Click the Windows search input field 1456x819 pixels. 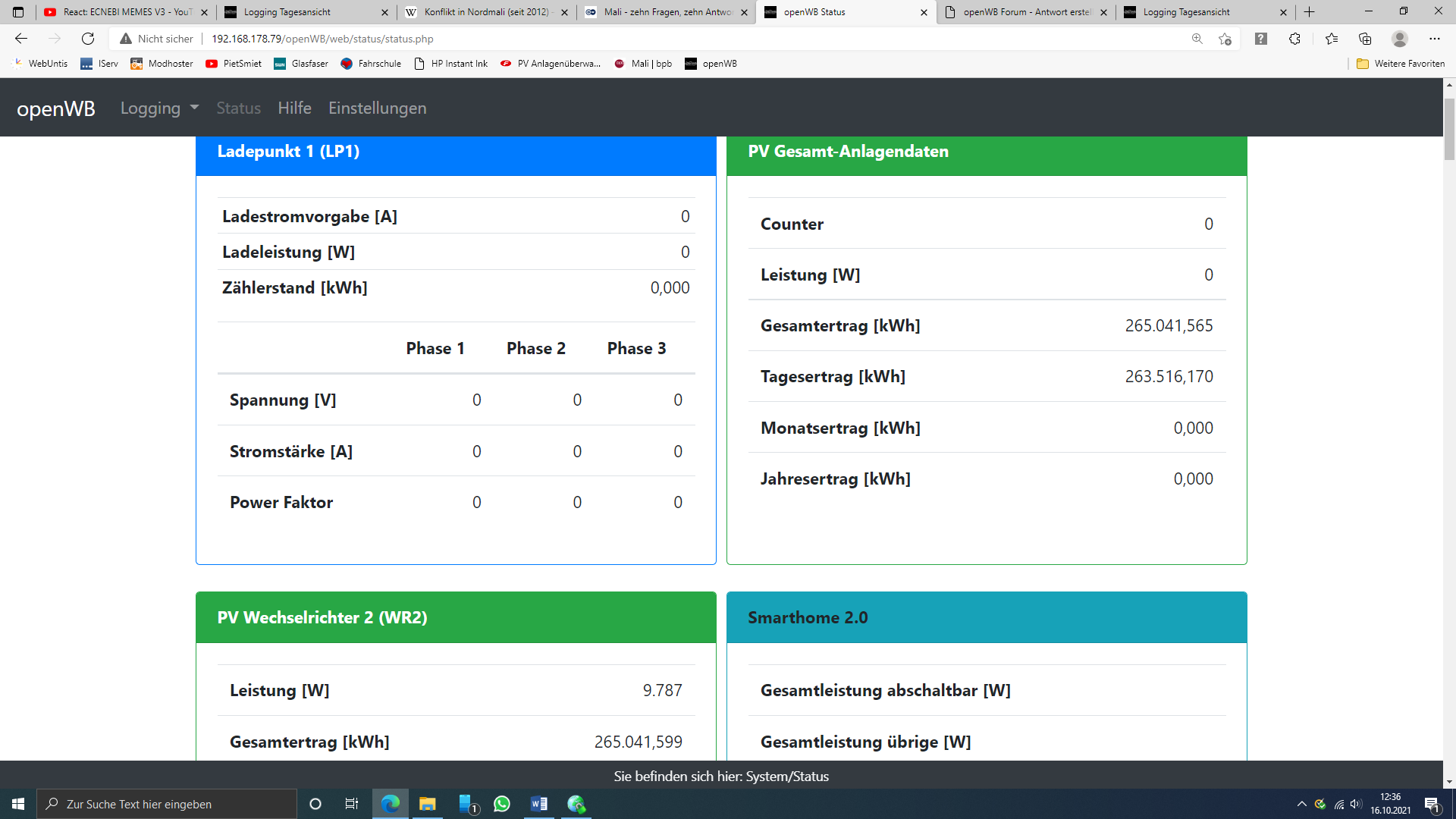click(167, 804)
